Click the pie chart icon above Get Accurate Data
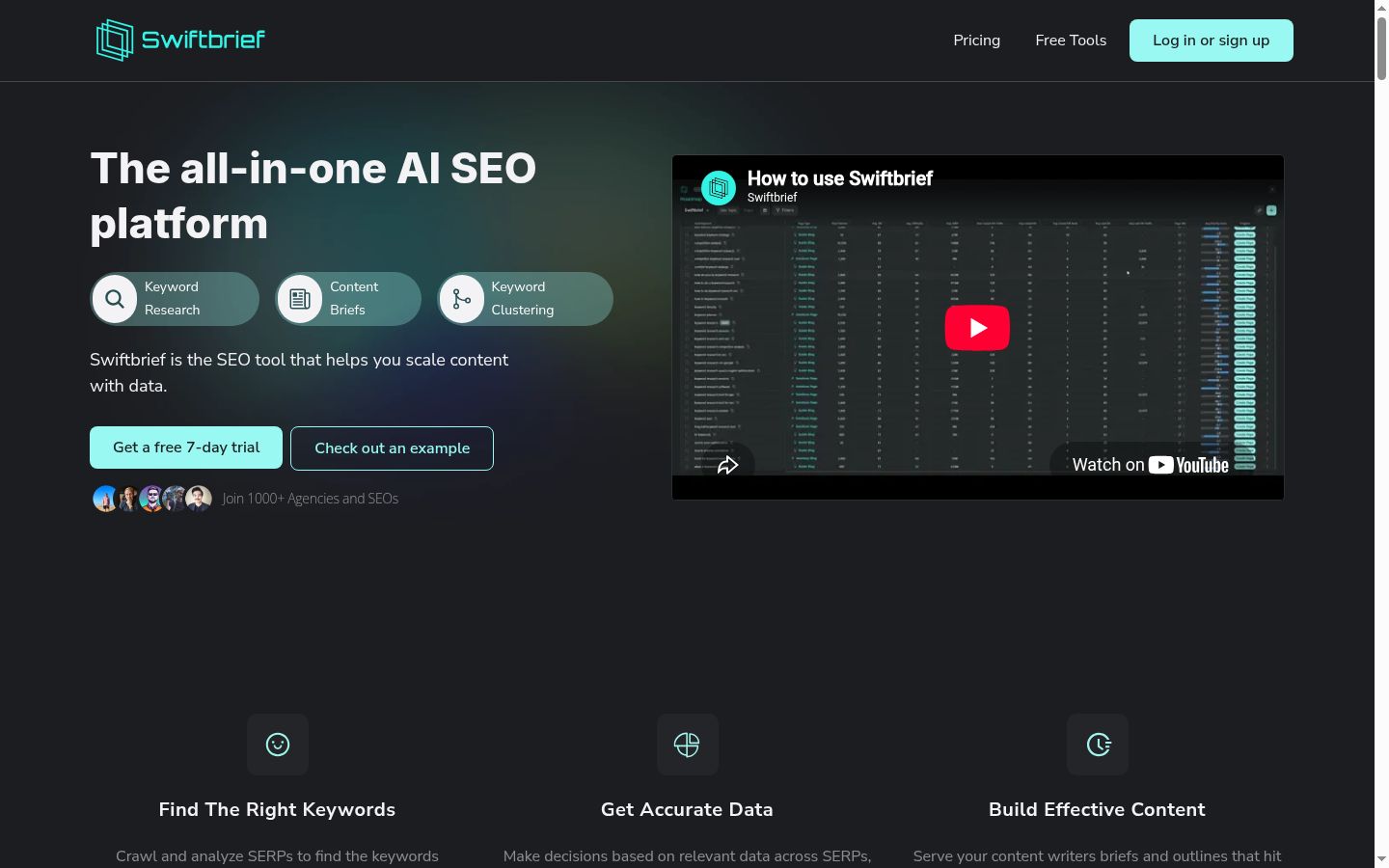Screen dimensions: 1389x868 [687, 745]
